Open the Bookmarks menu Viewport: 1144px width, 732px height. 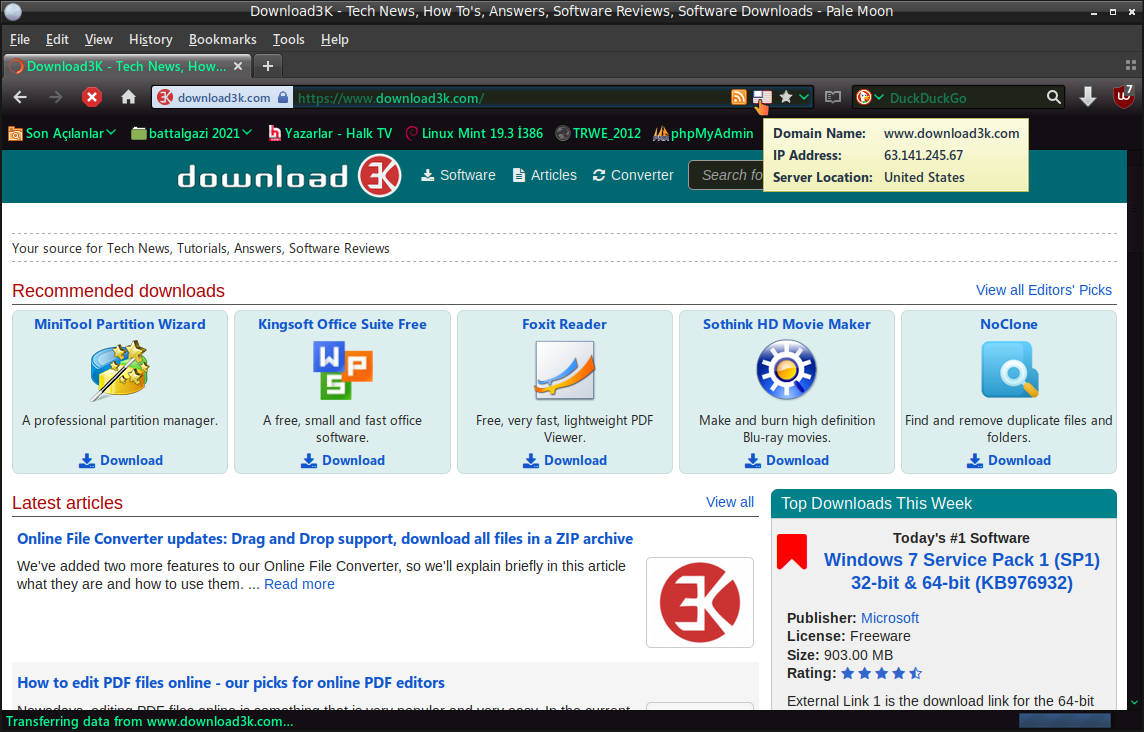coord(223,39)
